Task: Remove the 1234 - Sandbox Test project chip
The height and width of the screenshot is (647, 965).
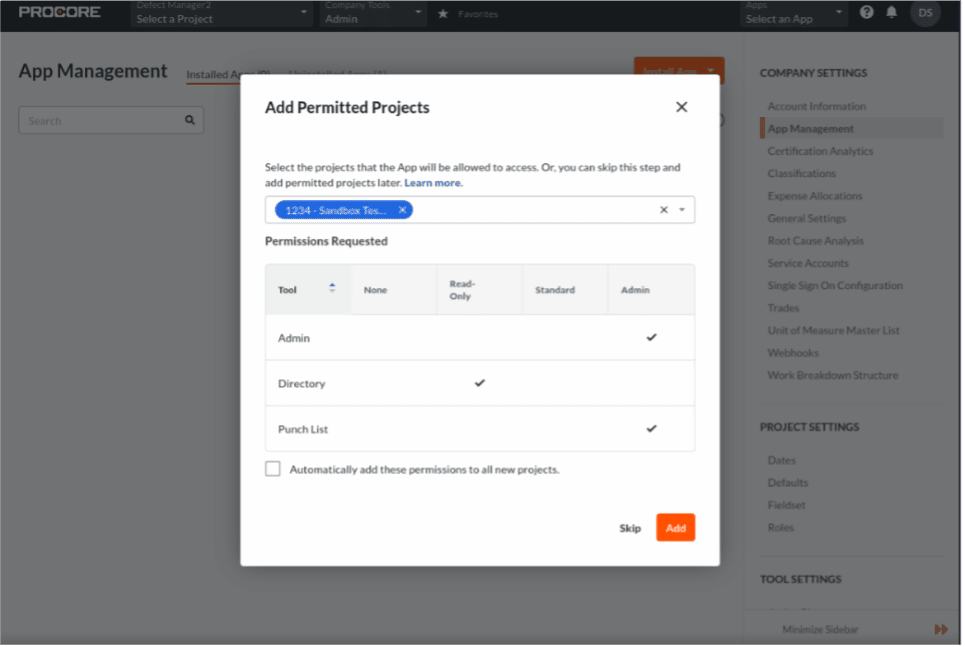Action: pos(403,211)
